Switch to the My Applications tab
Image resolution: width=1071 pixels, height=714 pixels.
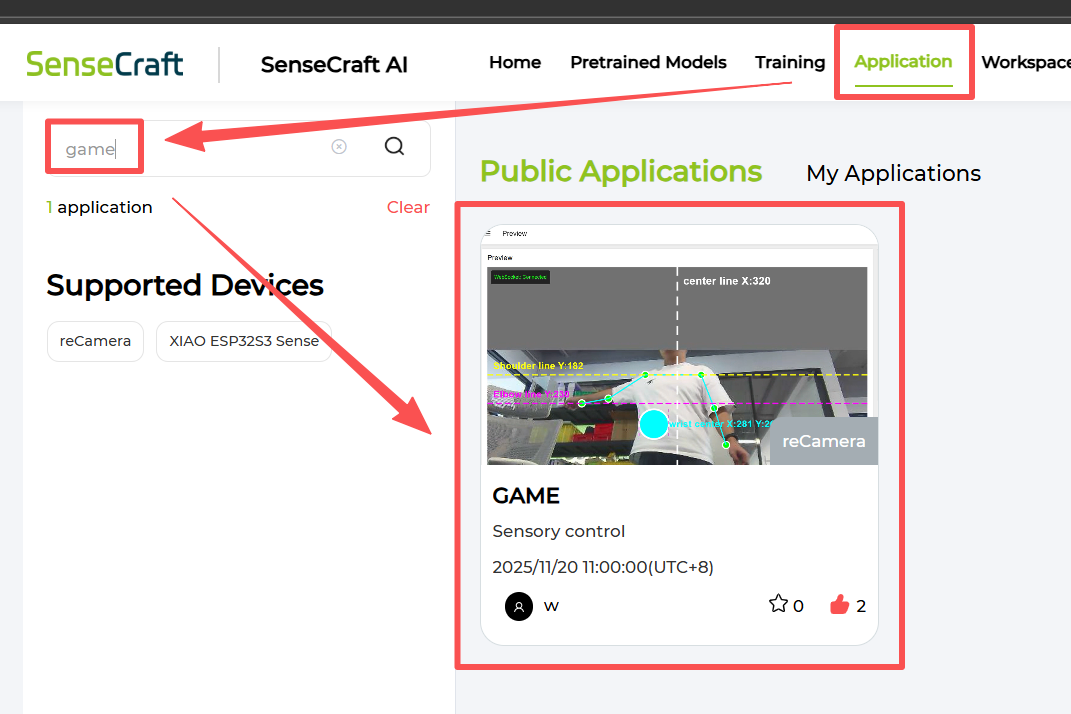pyautogui.click(x=893, y=174)
